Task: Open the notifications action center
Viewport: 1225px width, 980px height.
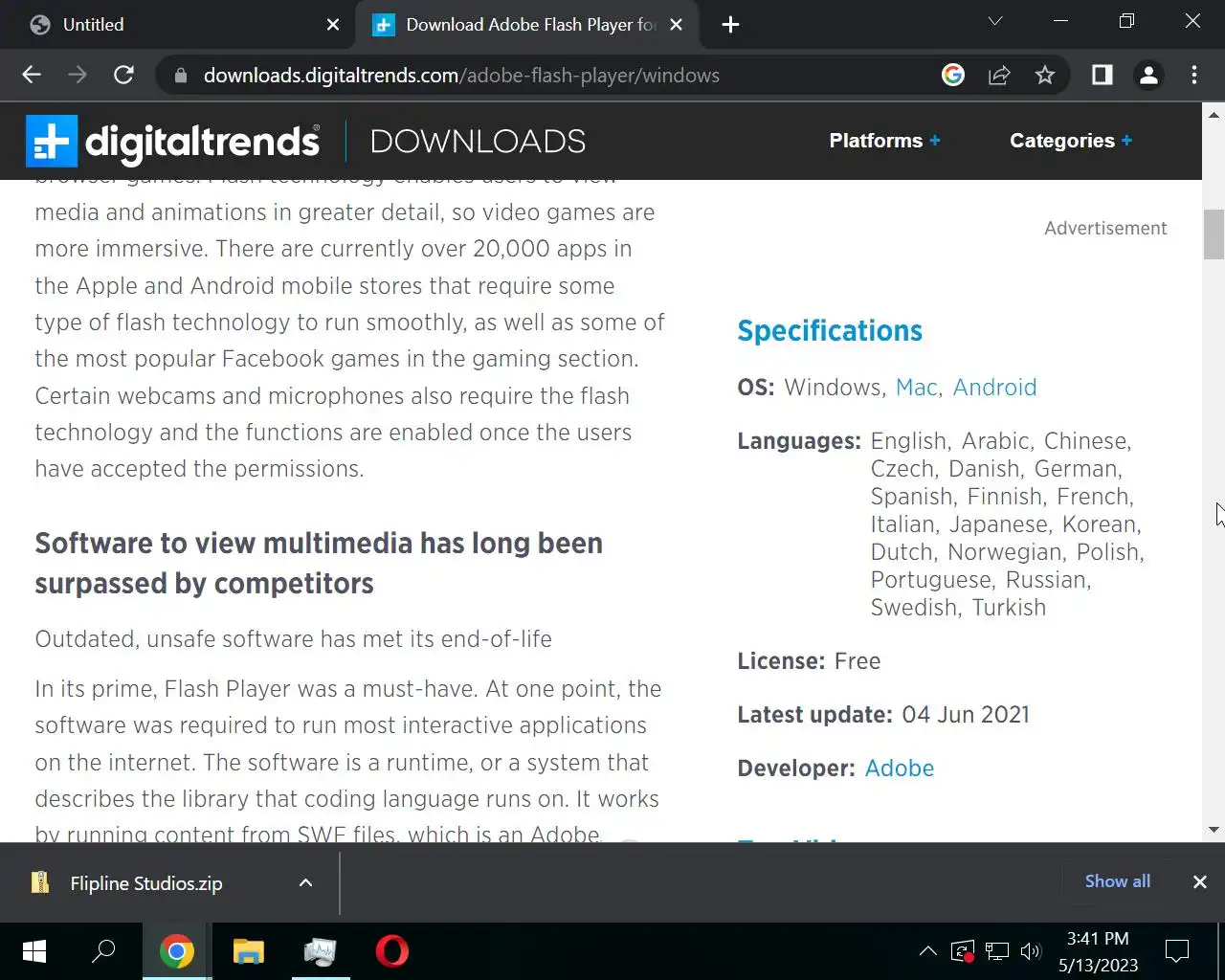Action: [x=1176, y=951]
